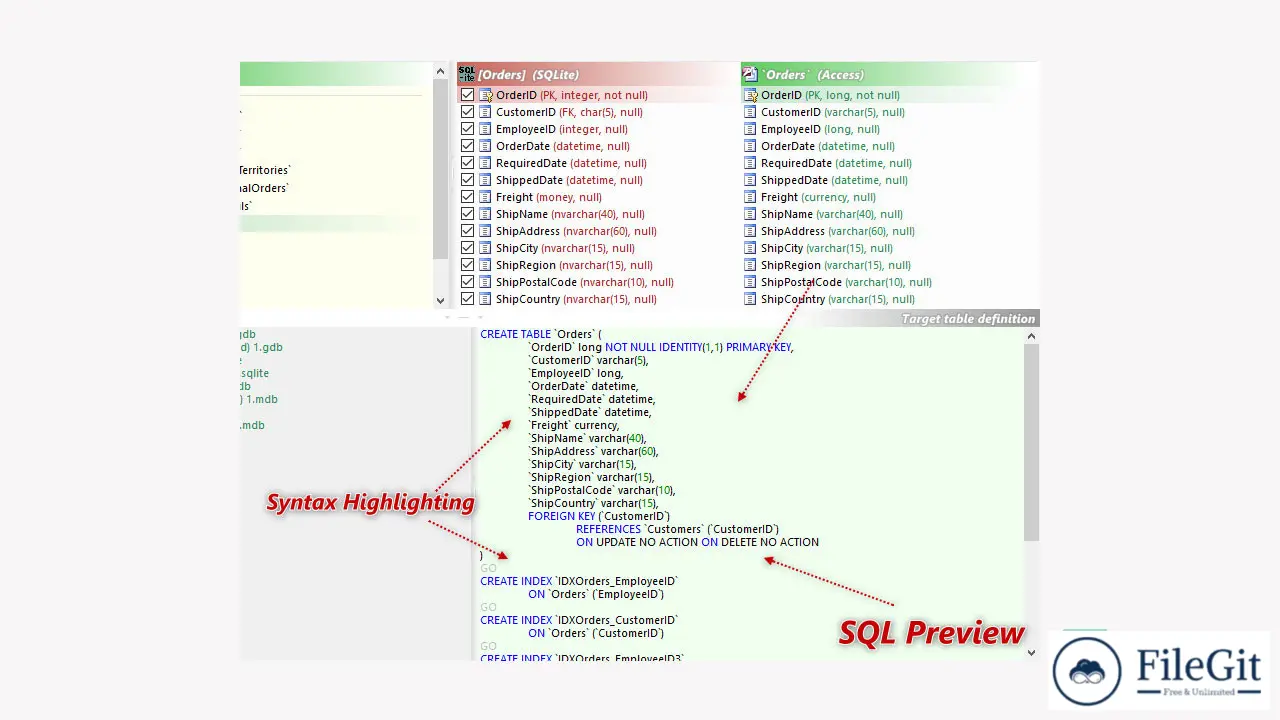Toggle the ShipAddress column checkbox
Viewport: 1280px width, 720px height.
point(467,231)
